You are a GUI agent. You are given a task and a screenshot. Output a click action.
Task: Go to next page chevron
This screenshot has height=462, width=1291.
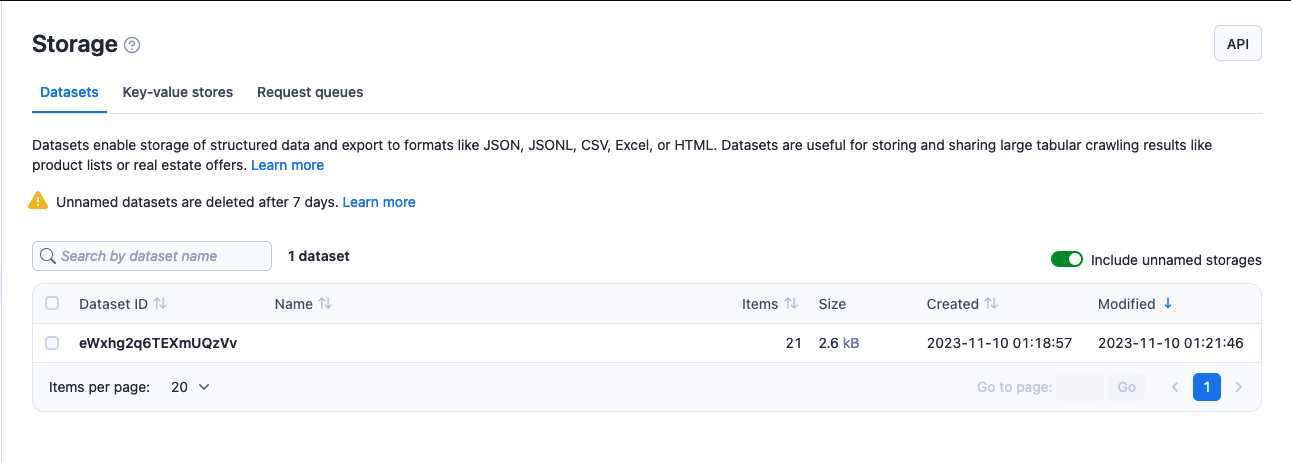pyautogui.click(x=1239, y=387)
